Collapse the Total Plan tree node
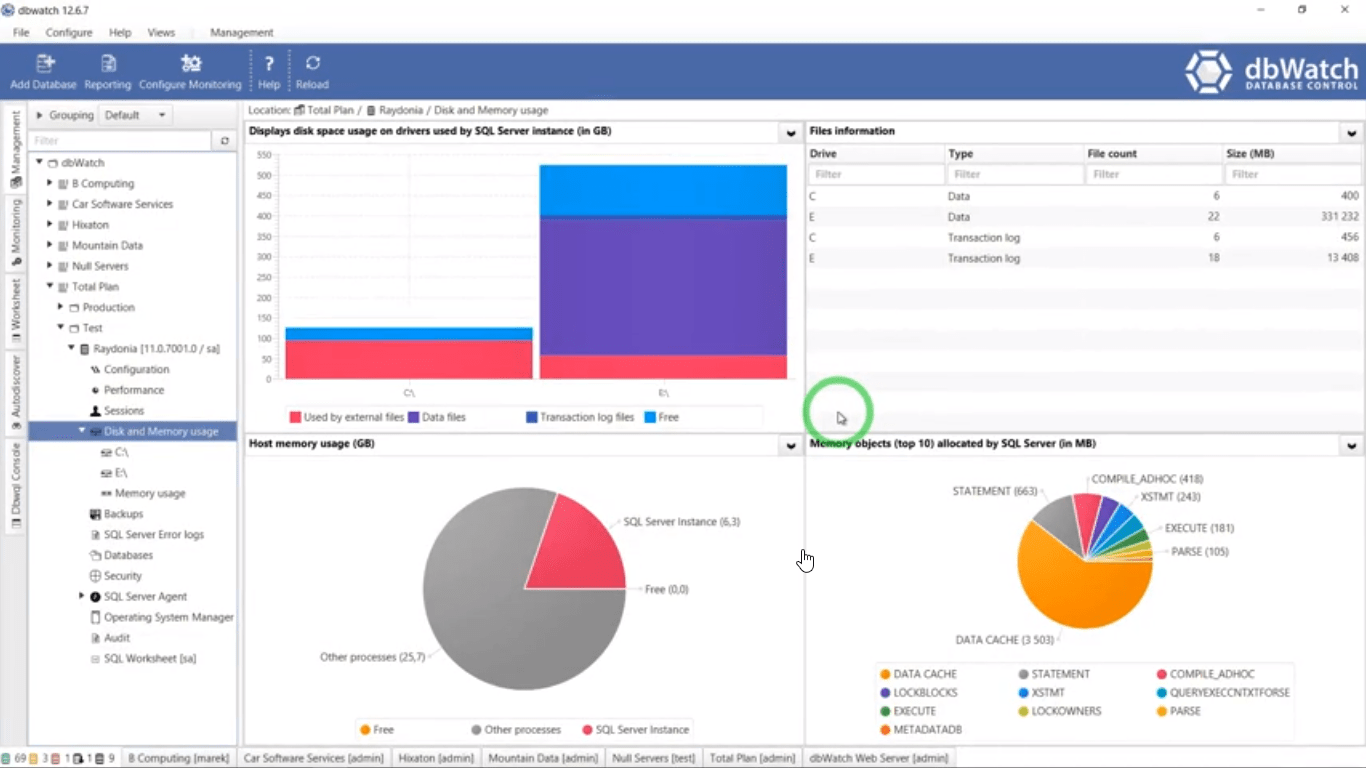The height and width of the screenshot is (768, 1366). tap(50, 286)
